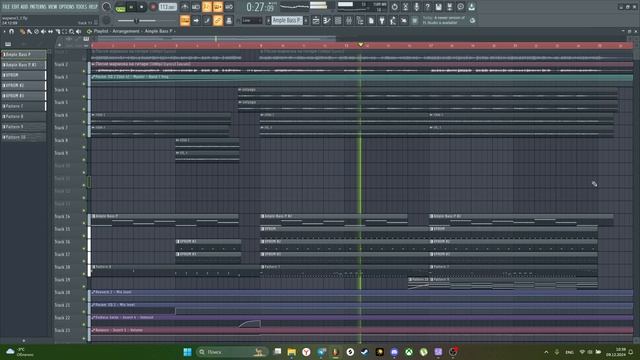Open the snap 'Line' dropdown in toolbar
The image size is (640, 360).
[x=252, y=20]
